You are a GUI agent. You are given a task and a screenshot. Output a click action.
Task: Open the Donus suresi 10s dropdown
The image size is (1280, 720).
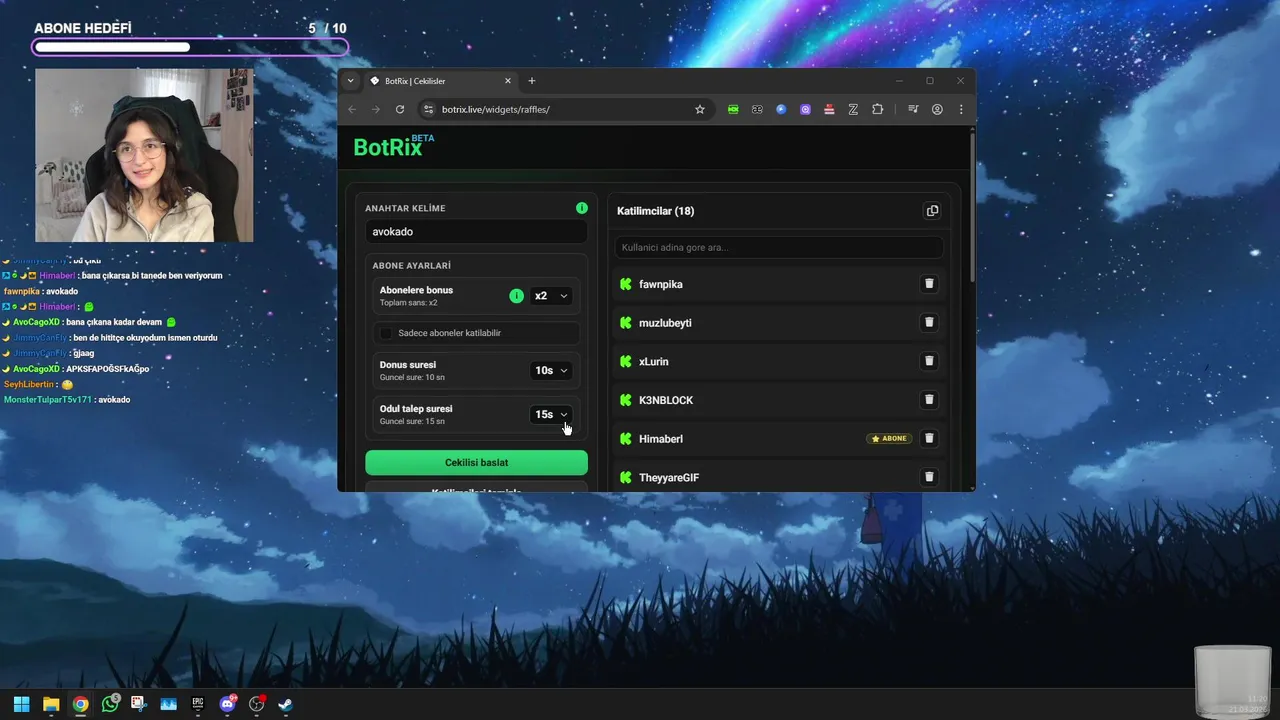551,370
